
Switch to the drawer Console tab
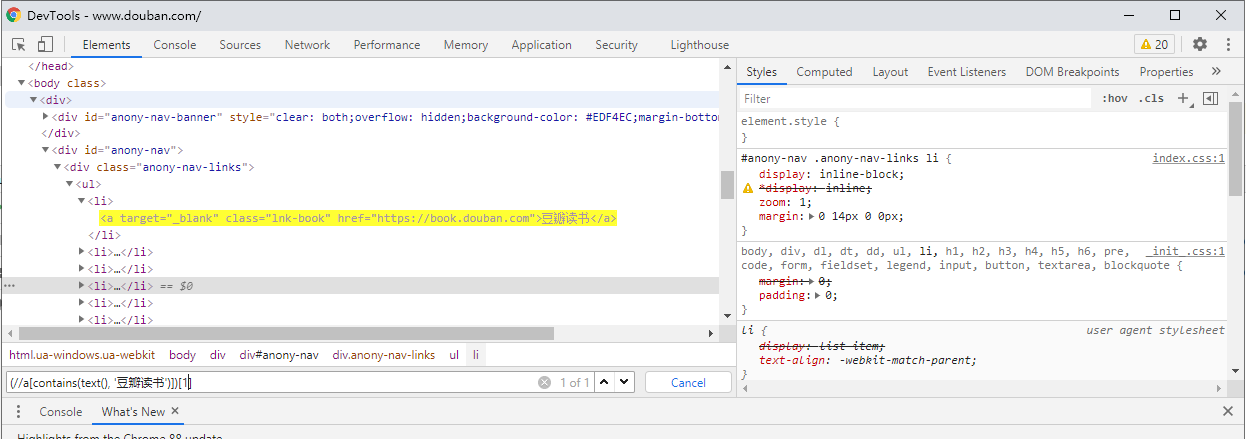coord(61,411)
